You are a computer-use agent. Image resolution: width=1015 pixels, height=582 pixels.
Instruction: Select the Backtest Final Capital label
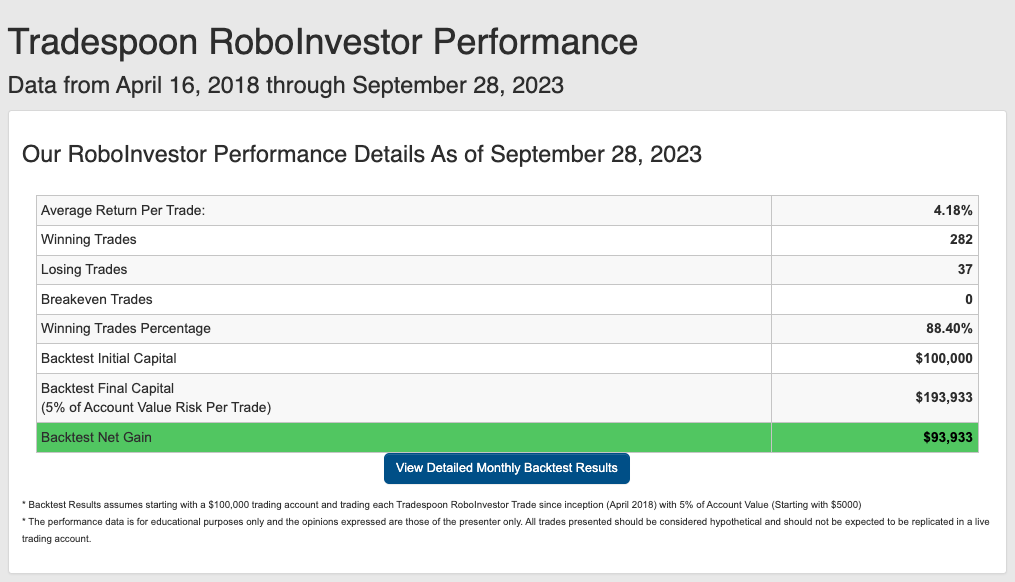[107, 388]
